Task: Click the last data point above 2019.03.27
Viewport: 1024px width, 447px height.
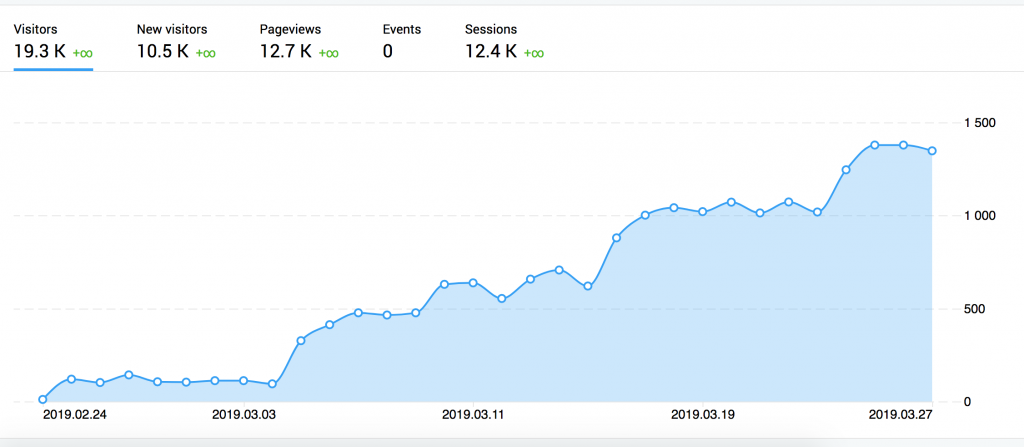Action: tap(933, 151)
